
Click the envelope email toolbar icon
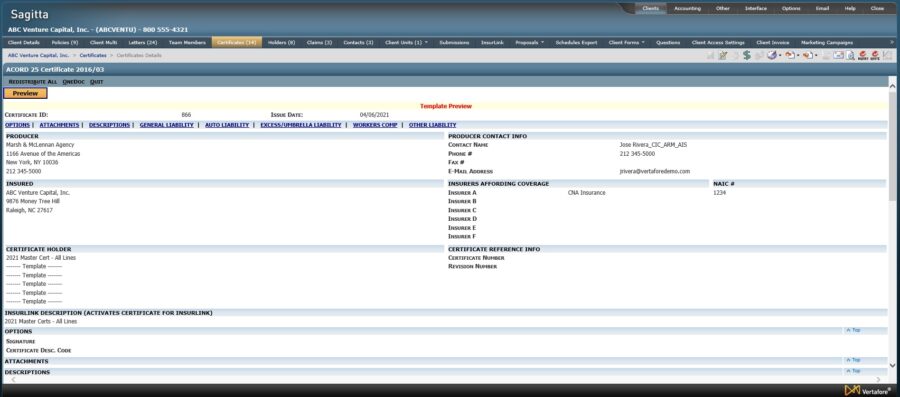point(839,55)
